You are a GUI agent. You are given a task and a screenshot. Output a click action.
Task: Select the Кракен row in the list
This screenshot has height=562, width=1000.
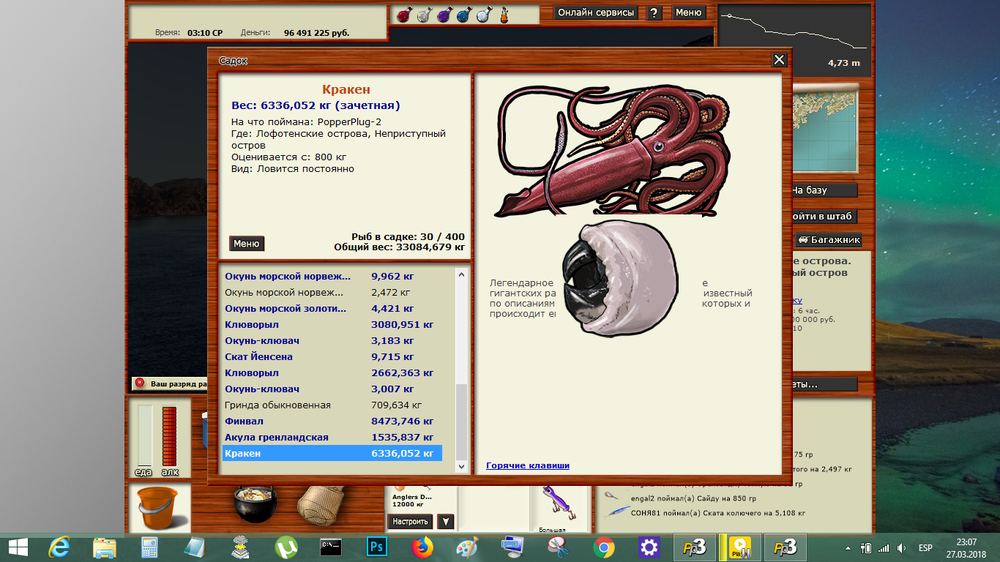pos(332,453)
